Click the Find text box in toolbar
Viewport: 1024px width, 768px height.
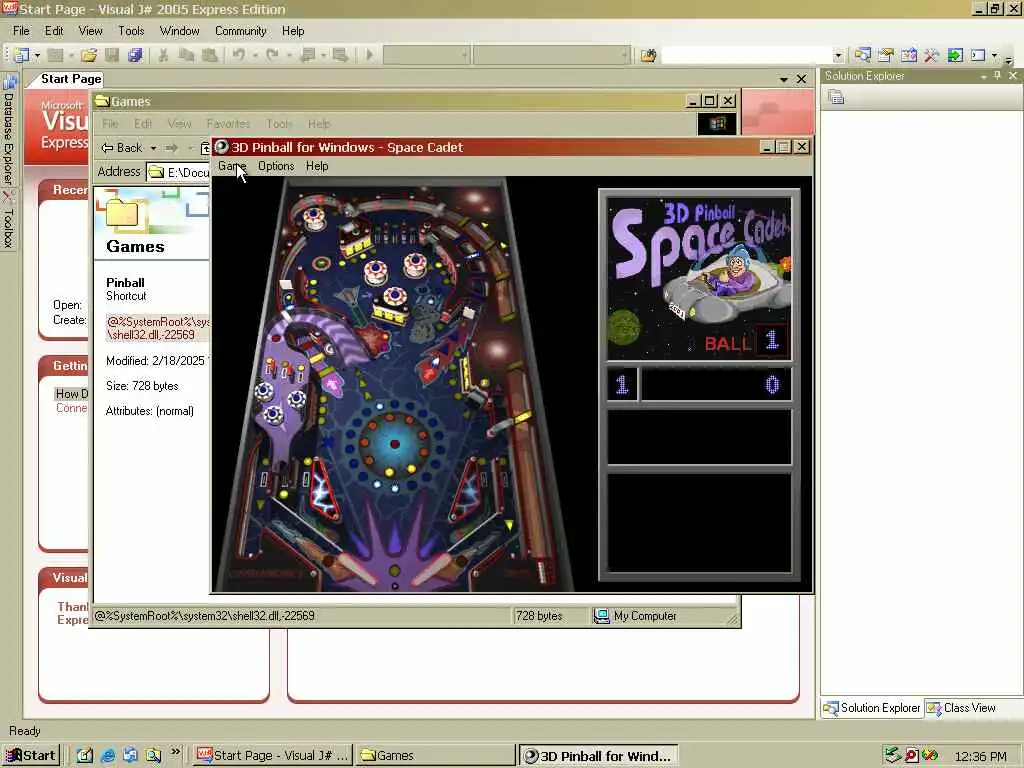[746, 56]
